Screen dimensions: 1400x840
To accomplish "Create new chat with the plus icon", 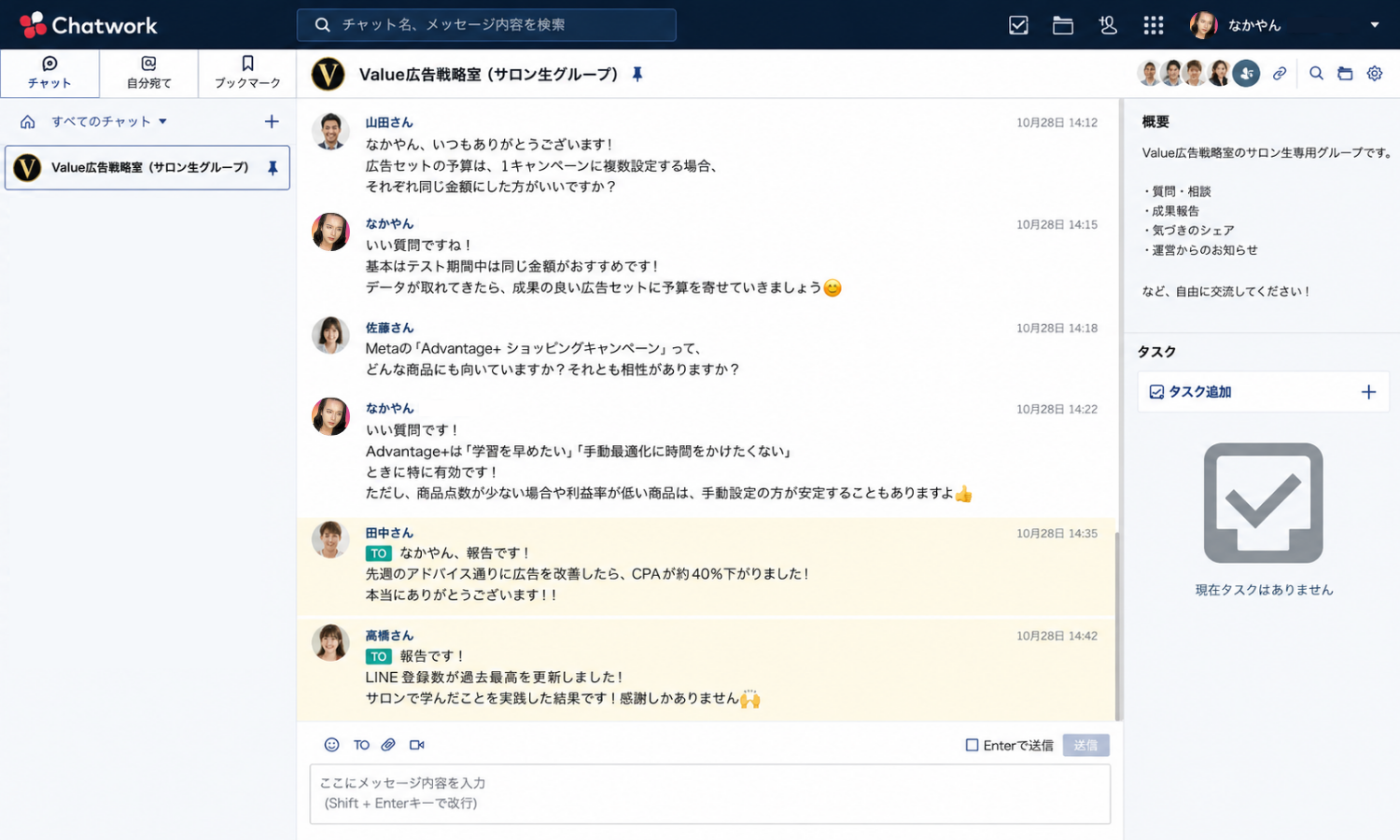I will click(x=272, y=121).
